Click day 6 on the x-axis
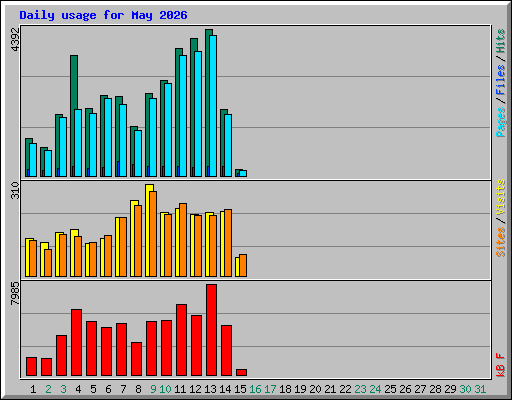The height and width of the screenshot is (400, 512). coord(108,389)
